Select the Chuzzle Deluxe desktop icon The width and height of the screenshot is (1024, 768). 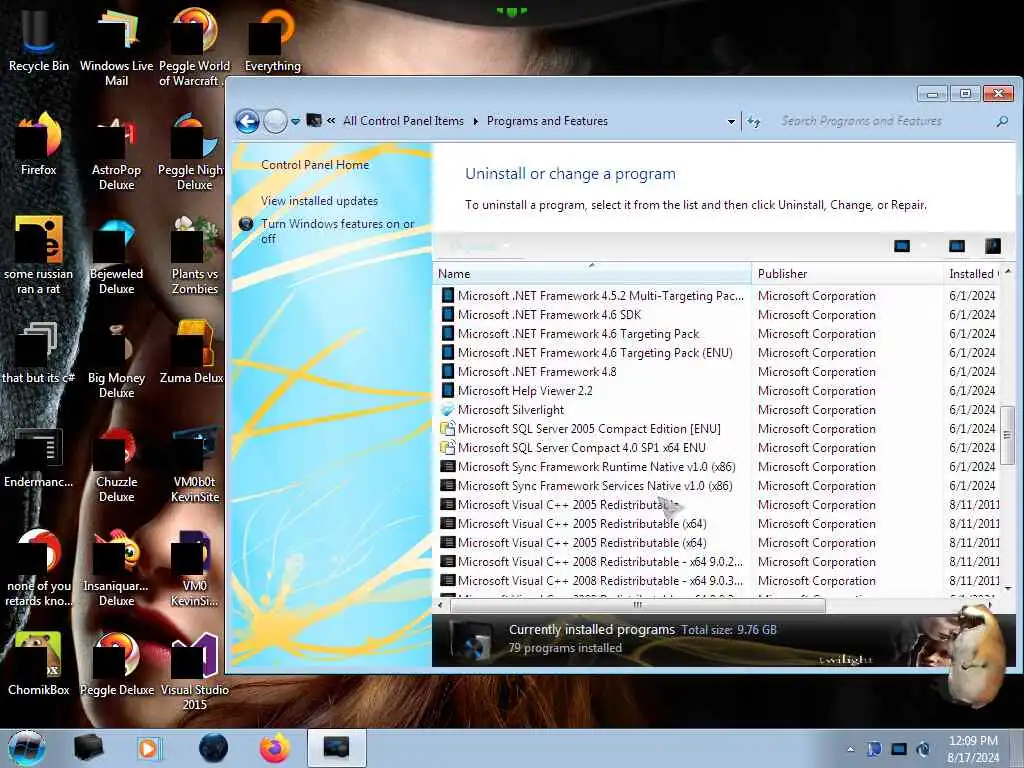[116, 464]
